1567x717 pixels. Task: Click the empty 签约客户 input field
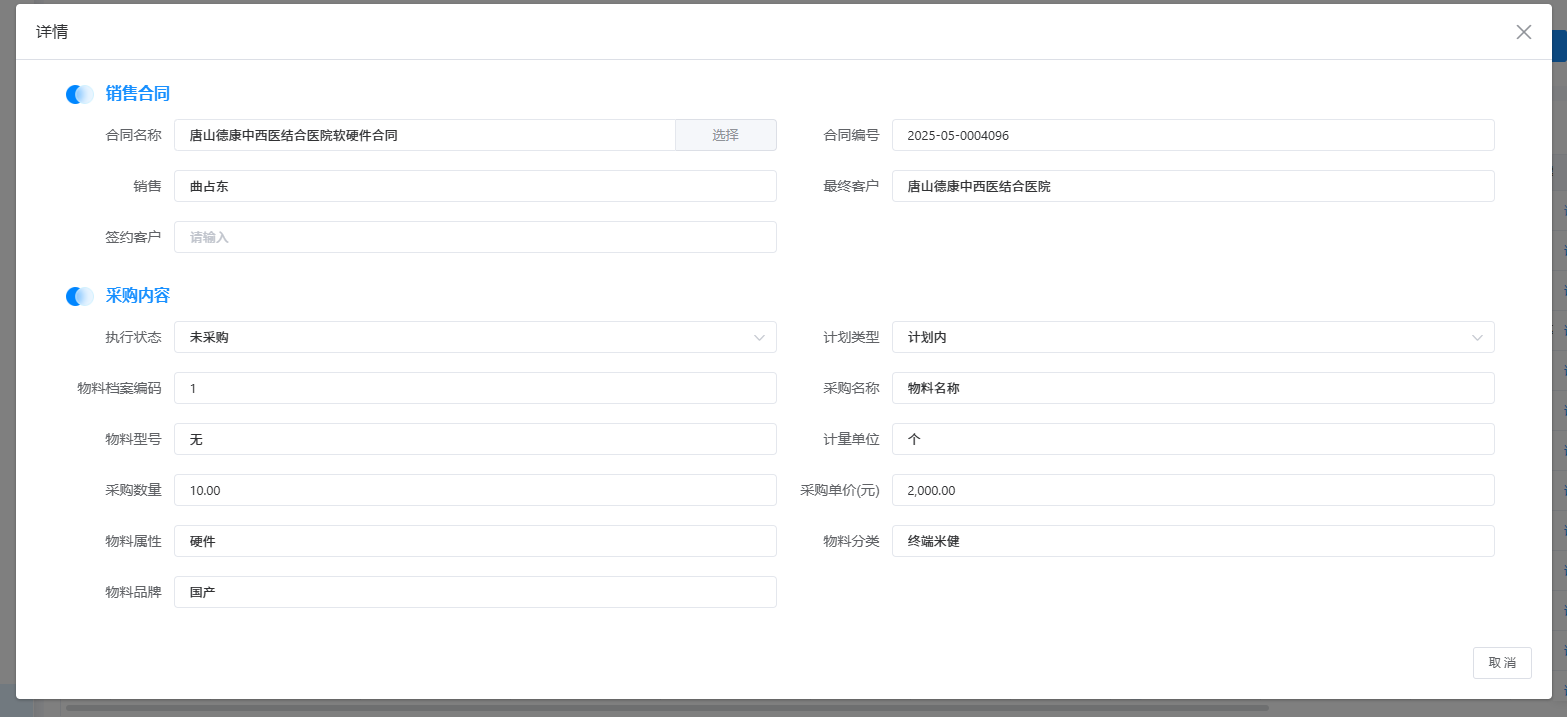click(474, 237)
